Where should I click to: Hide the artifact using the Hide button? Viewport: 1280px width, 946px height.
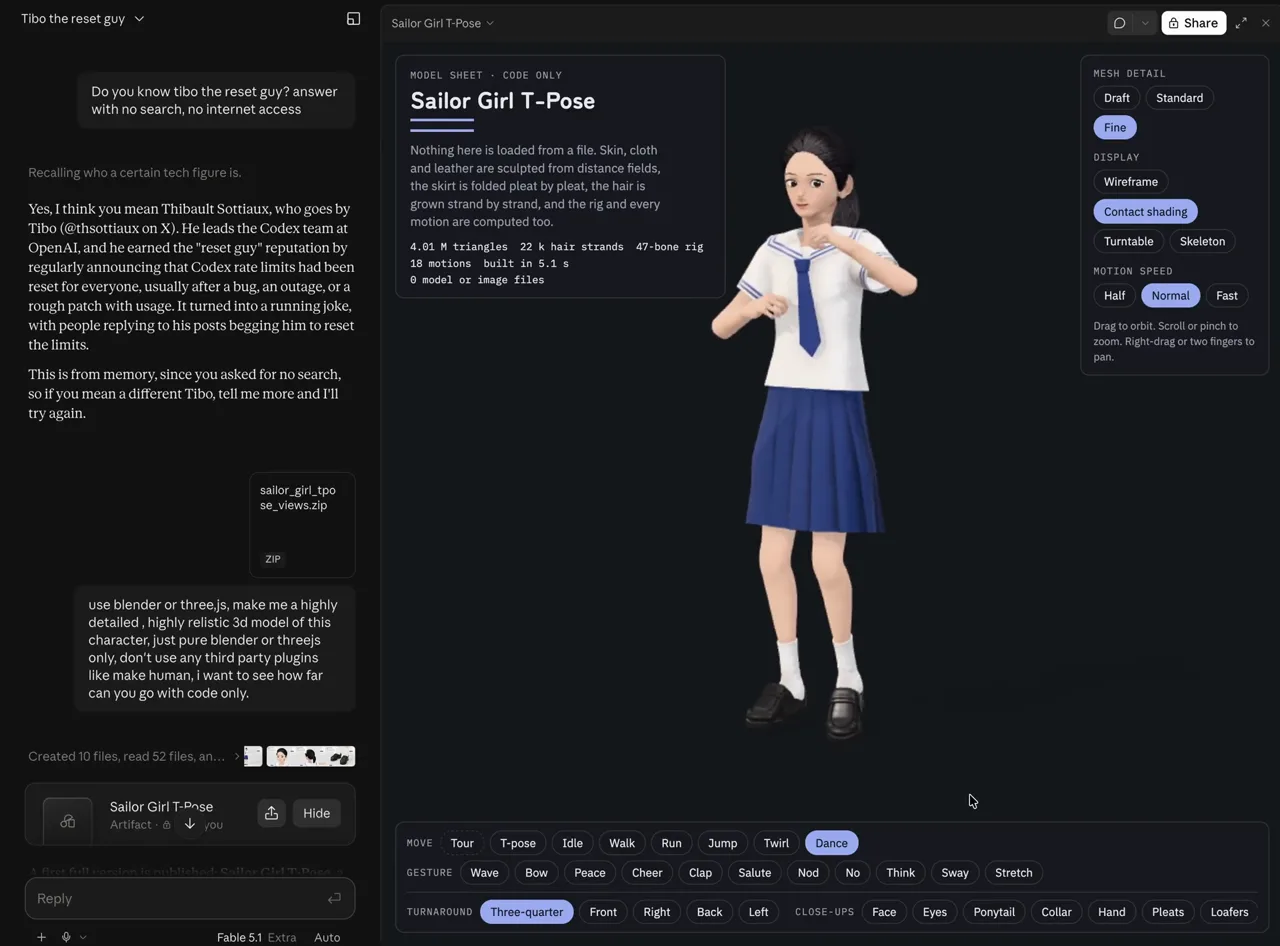pos(316,813)
